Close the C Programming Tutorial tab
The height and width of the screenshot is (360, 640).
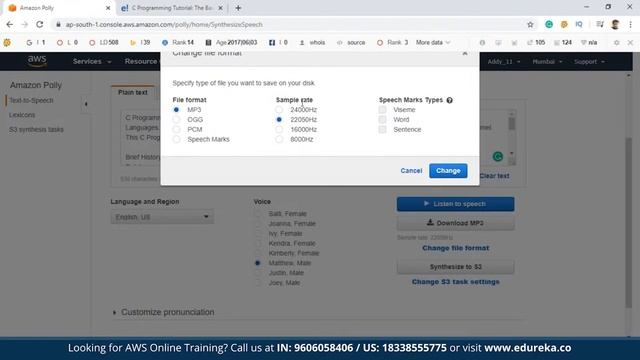[x=220, y=8]
